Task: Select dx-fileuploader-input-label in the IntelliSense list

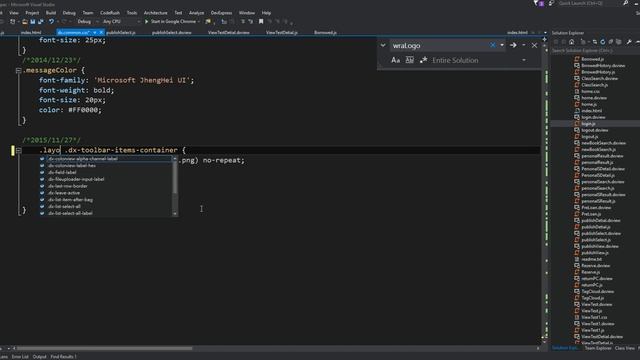Action: (76, 179)
